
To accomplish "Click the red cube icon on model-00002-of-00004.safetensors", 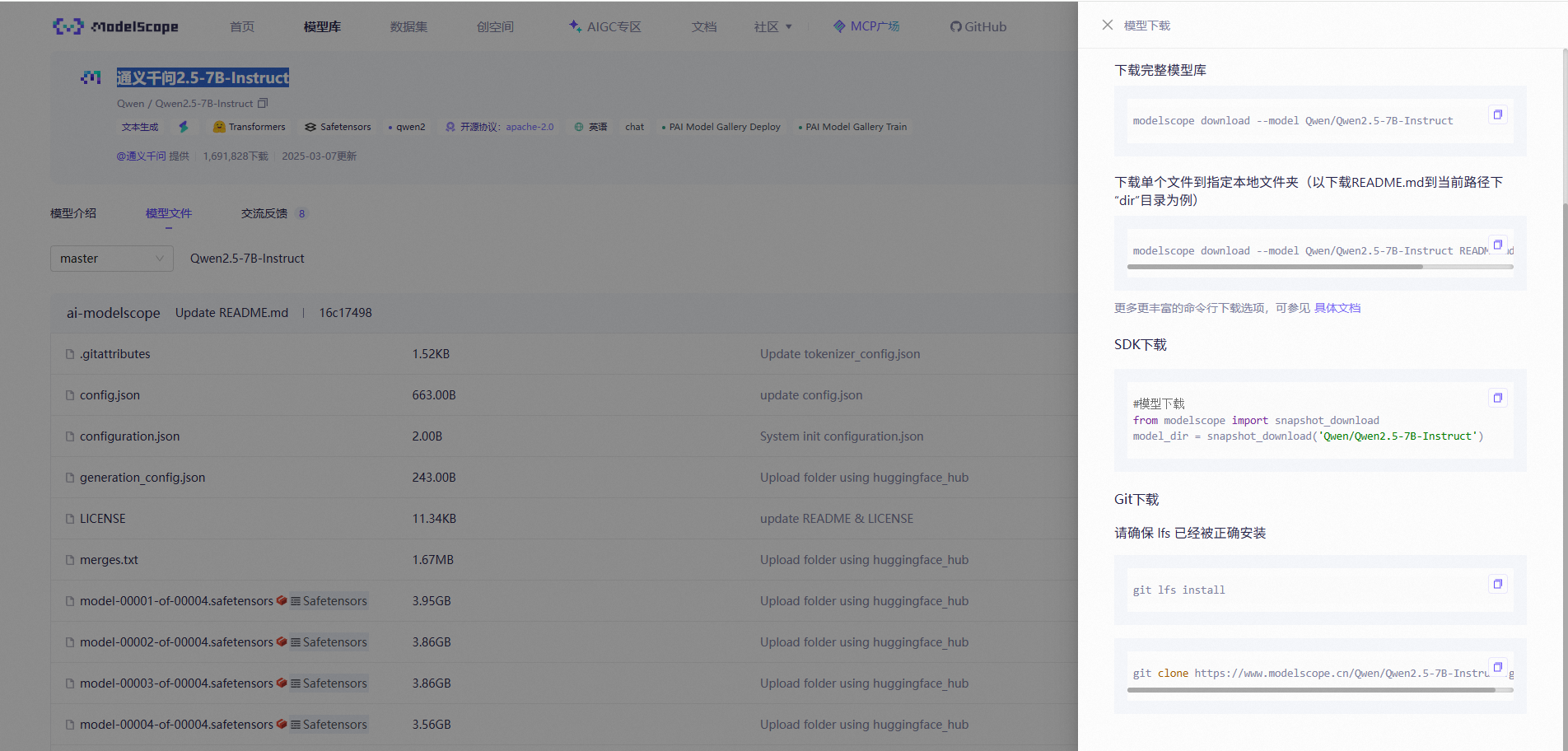I will tap(282, 642).
